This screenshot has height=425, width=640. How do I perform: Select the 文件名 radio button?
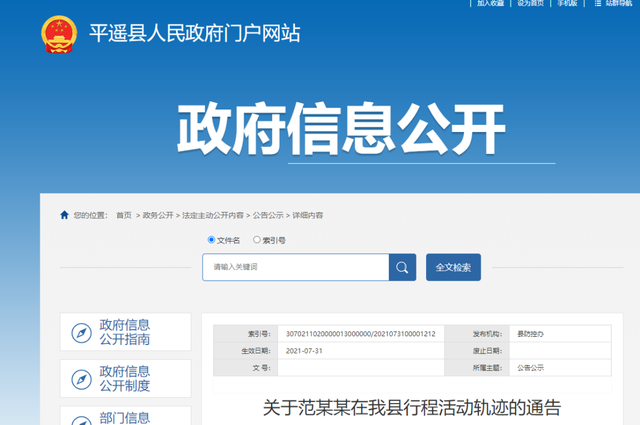[x=211, y=240]
